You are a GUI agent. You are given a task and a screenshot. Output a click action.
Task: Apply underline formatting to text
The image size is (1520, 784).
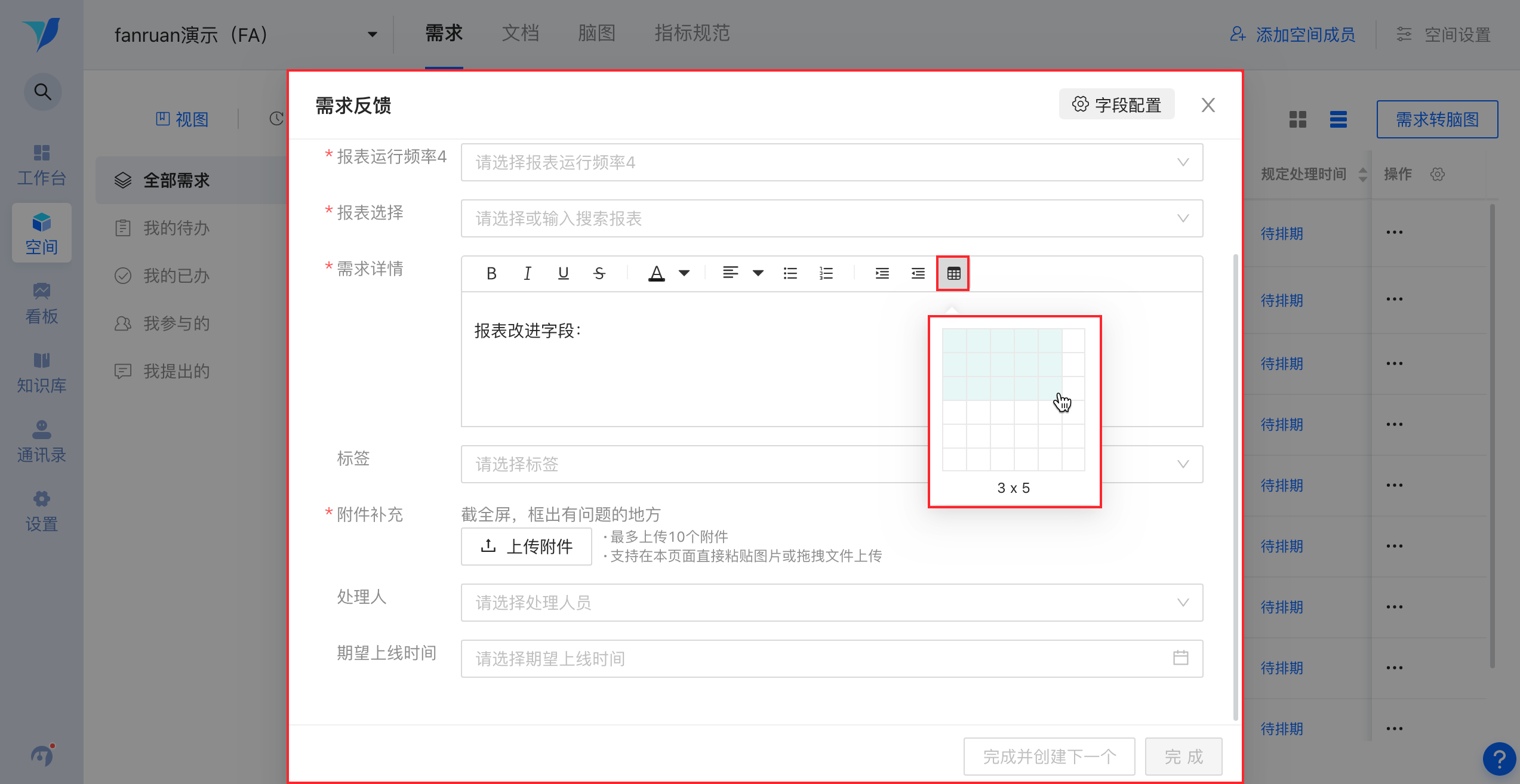coord(563,273)
